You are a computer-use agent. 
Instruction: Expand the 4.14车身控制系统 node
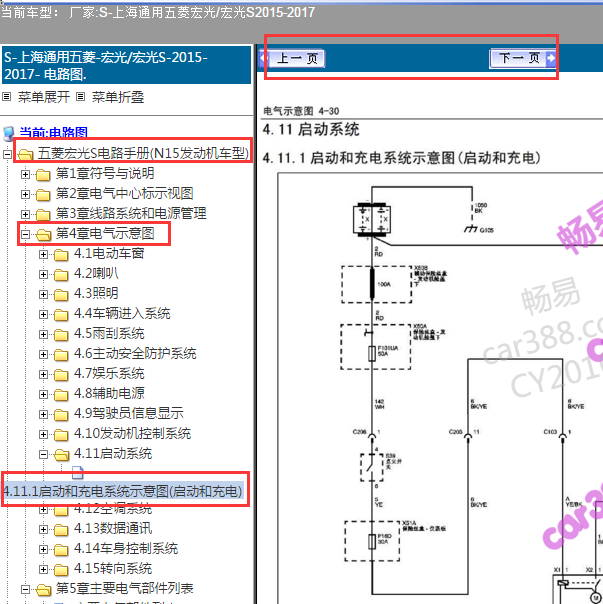pyautogui.click(x=44, y=550)
